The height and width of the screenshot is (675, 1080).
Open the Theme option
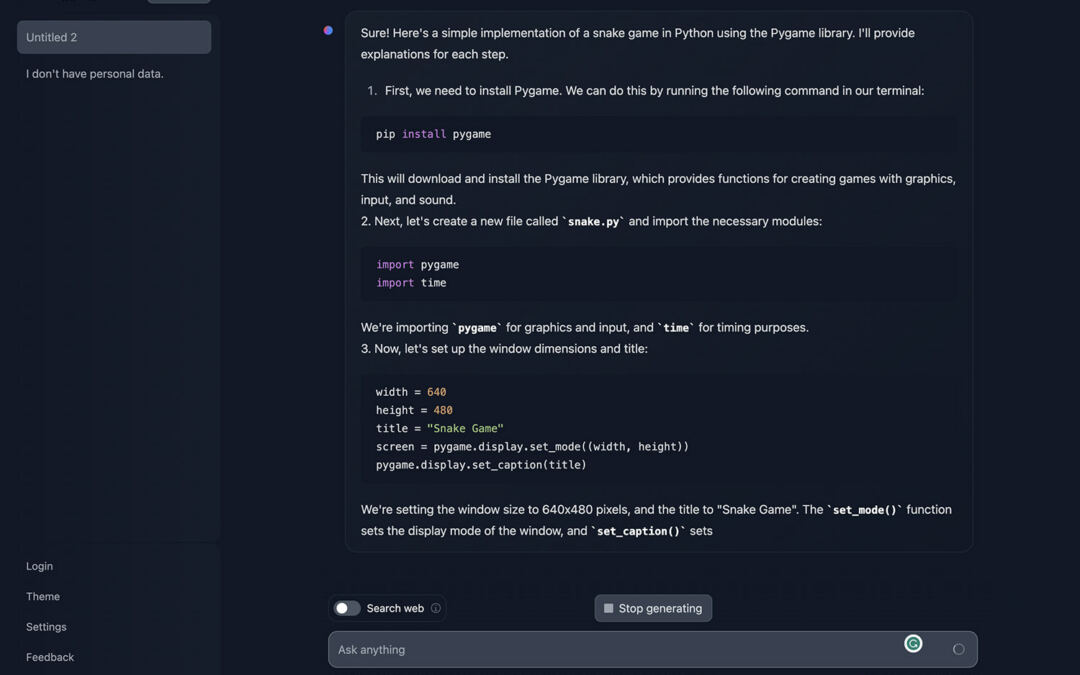[x=43, y=597]
